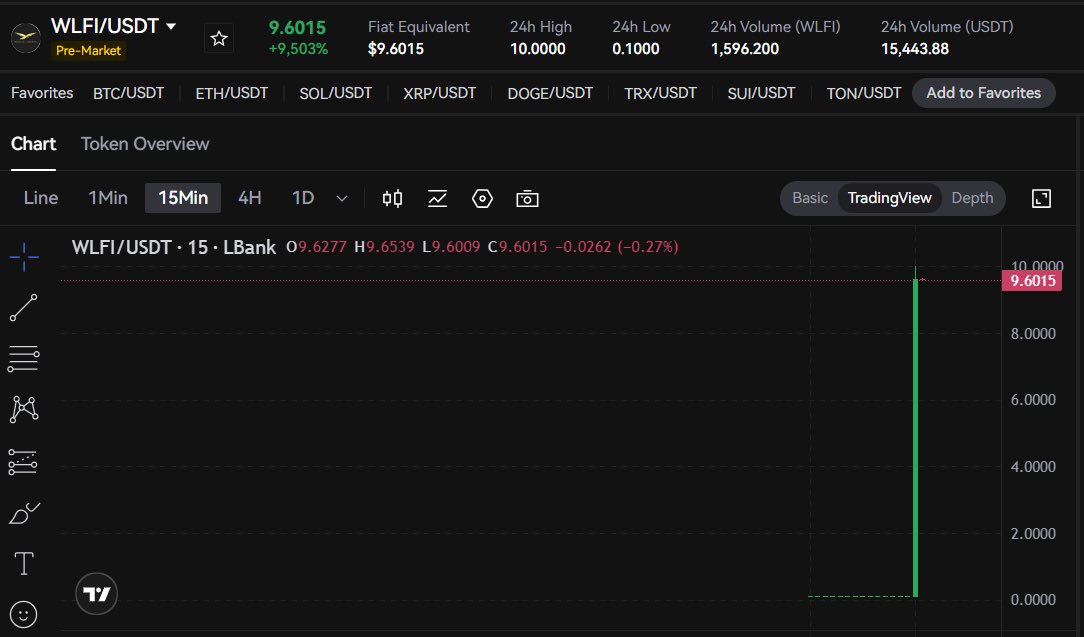Switch to TradingView chart view
The width and height of the screenshot is (1084, 637).
click(890, 198)
